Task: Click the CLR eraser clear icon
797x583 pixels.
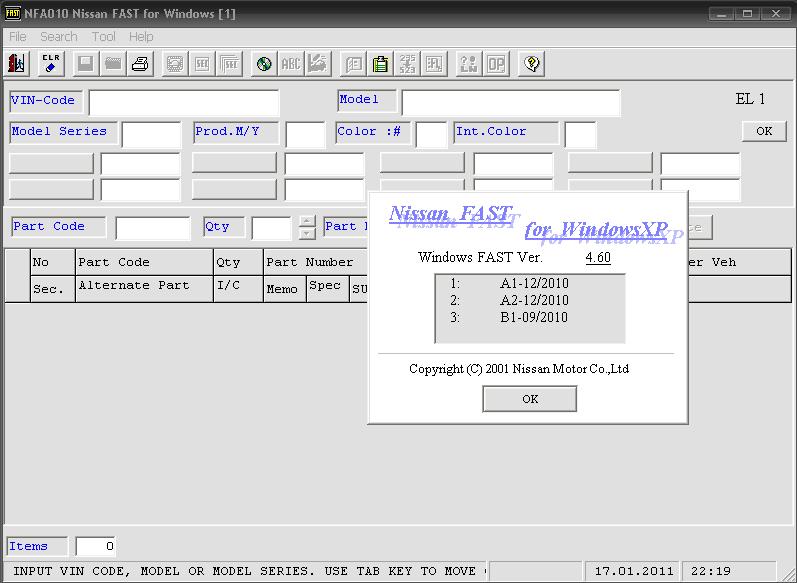Action: (x=51, y=64)
